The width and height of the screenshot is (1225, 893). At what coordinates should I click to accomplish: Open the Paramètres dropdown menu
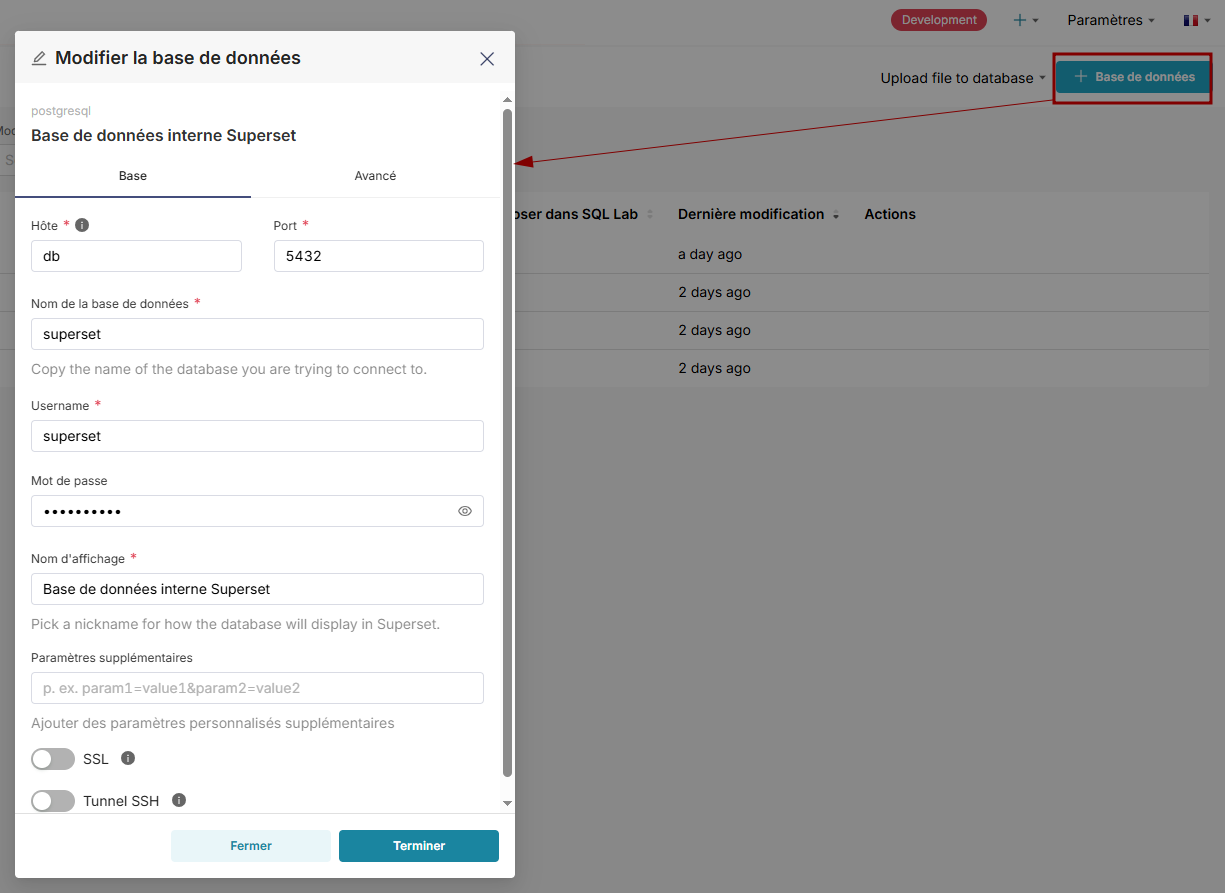[1111, 20]
